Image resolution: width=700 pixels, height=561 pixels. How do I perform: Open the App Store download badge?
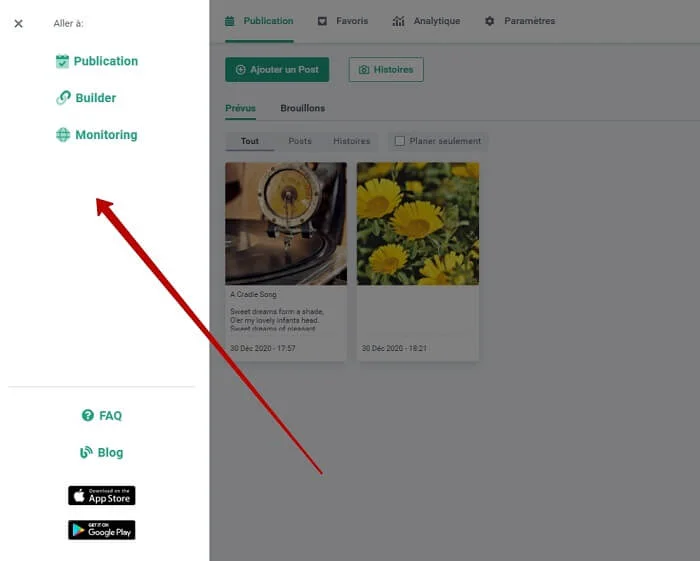[101, 496]
